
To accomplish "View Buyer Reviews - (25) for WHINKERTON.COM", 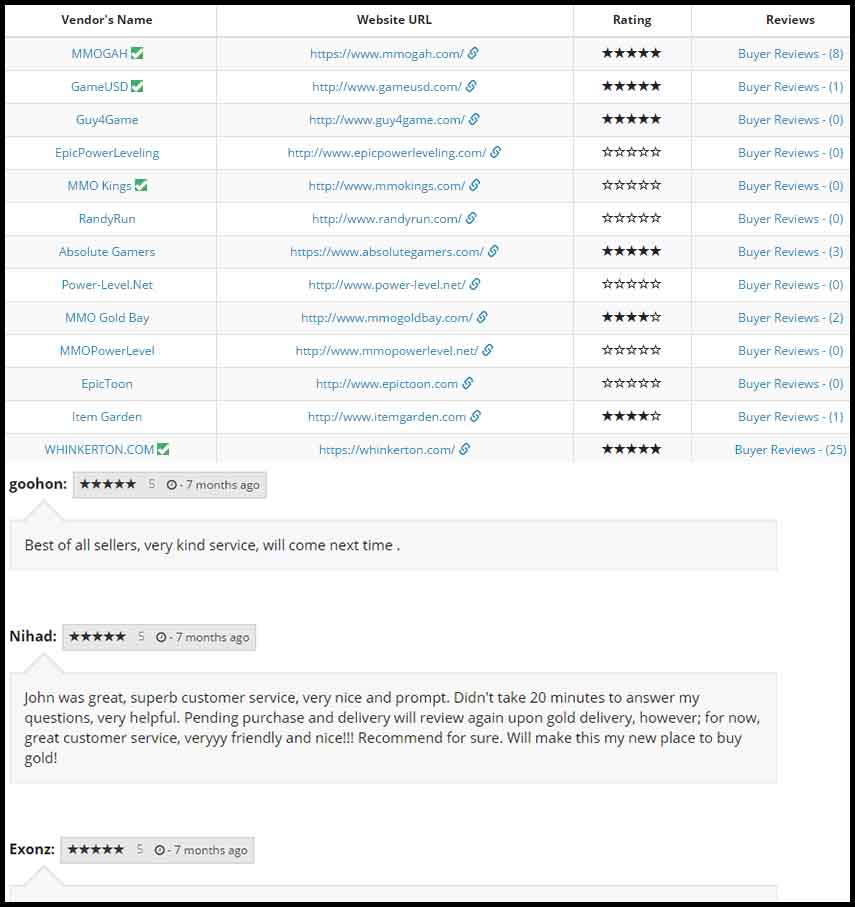I will pyautogui.click(x=790, y=449).
